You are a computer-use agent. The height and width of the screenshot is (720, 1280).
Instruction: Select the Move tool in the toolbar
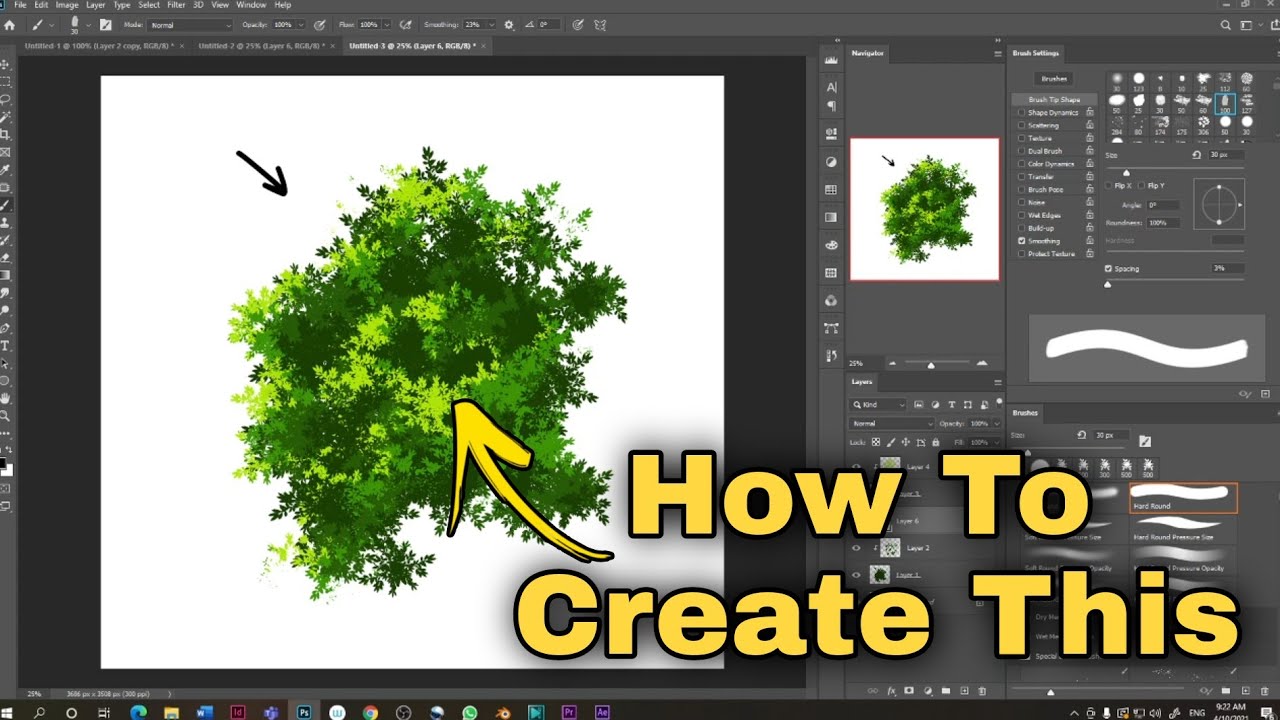[6, 64]
